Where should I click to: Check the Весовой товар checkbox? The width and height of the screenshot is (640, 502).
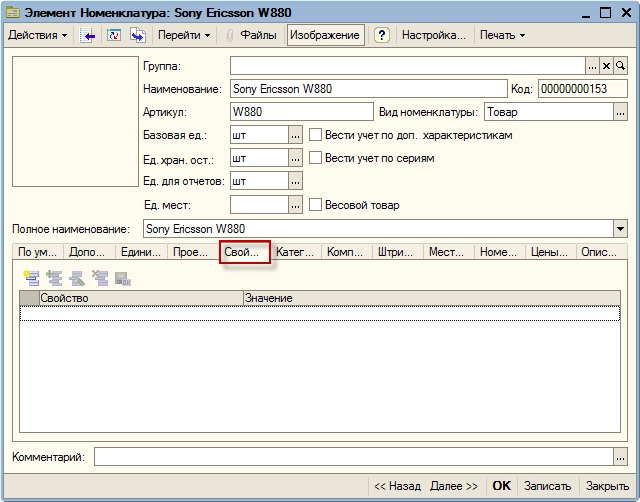click(x=316, y=205)
